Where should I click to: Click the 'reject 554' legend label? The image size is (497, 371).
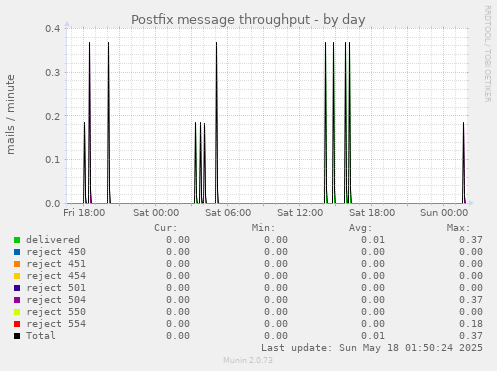pos(56,324)
